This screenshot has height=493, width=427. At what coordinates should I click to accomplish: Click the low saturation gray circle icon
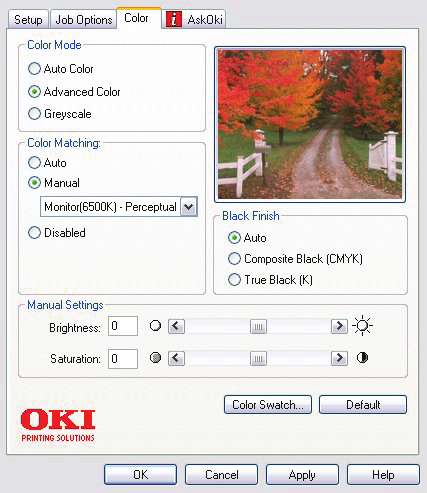pyautogui.click(x=155, y=358)
